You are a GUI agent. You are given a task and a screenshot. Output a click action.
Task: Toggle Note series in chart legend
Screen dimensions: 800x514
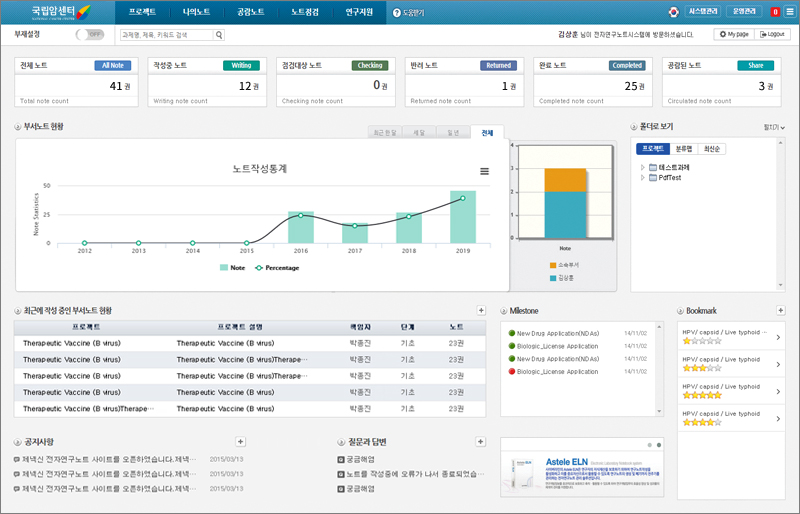[x=231, y=268]
